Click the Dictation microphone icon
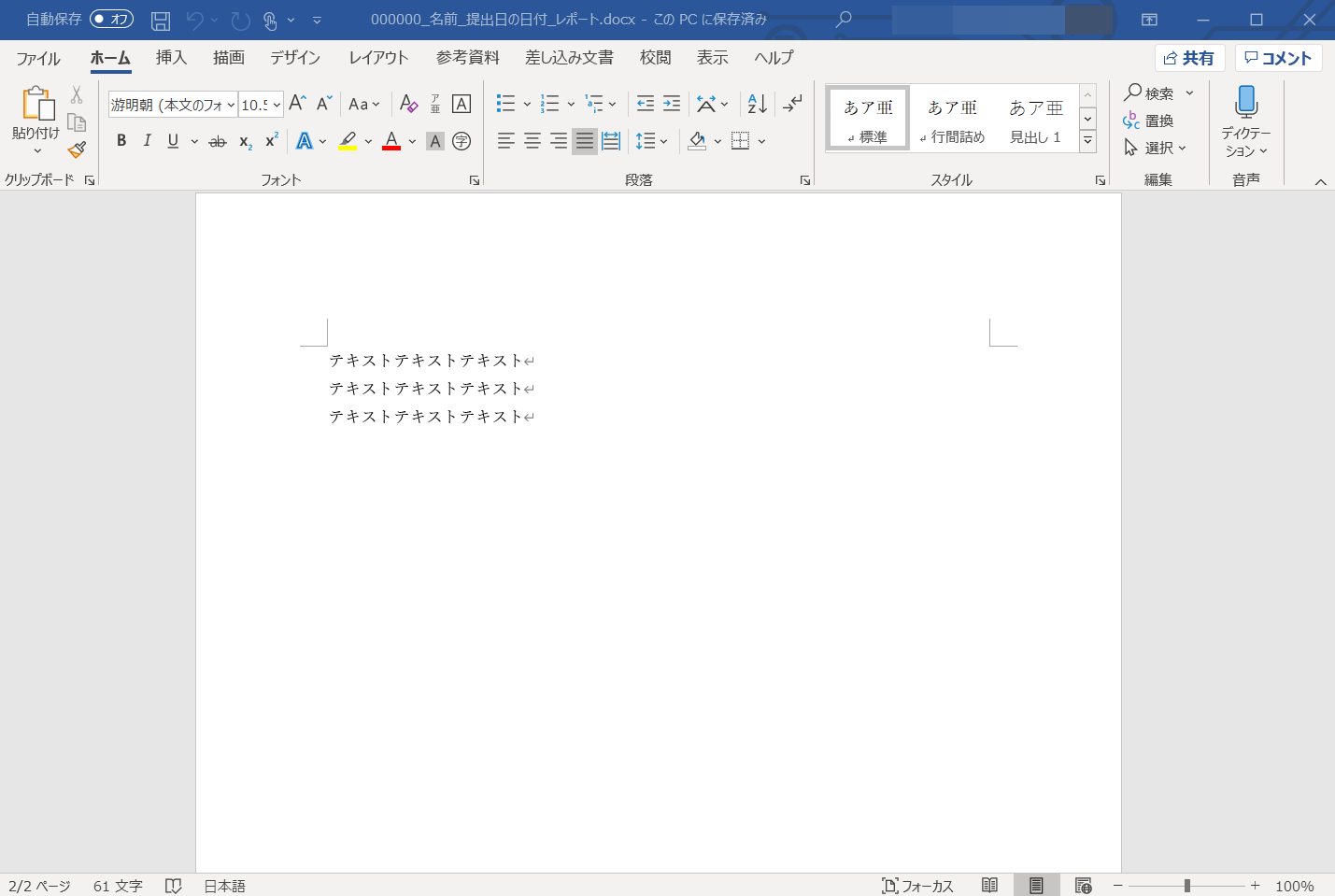 click(1246, 101)
